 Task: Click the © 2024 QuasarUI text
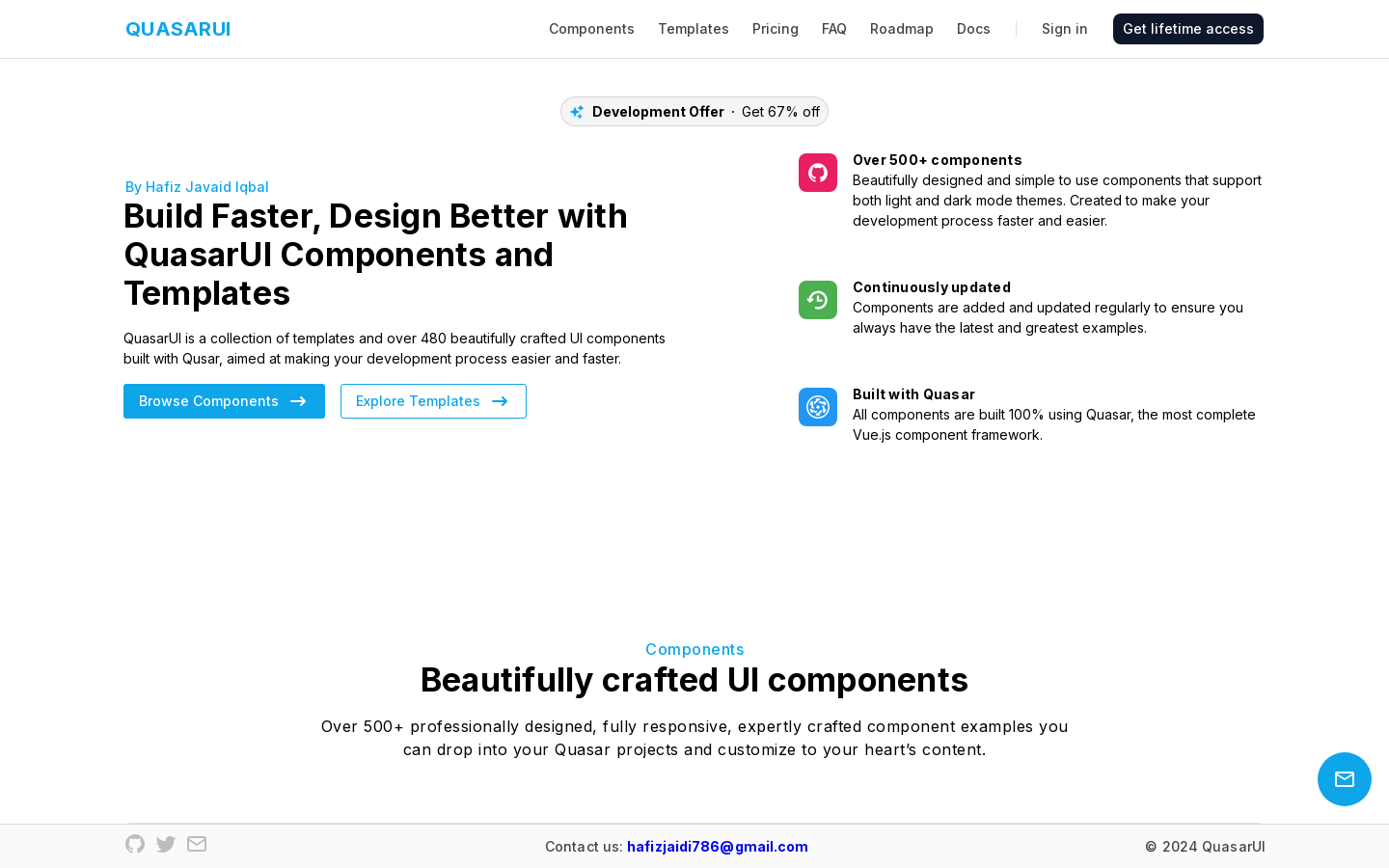click(x=1205, y=847)
